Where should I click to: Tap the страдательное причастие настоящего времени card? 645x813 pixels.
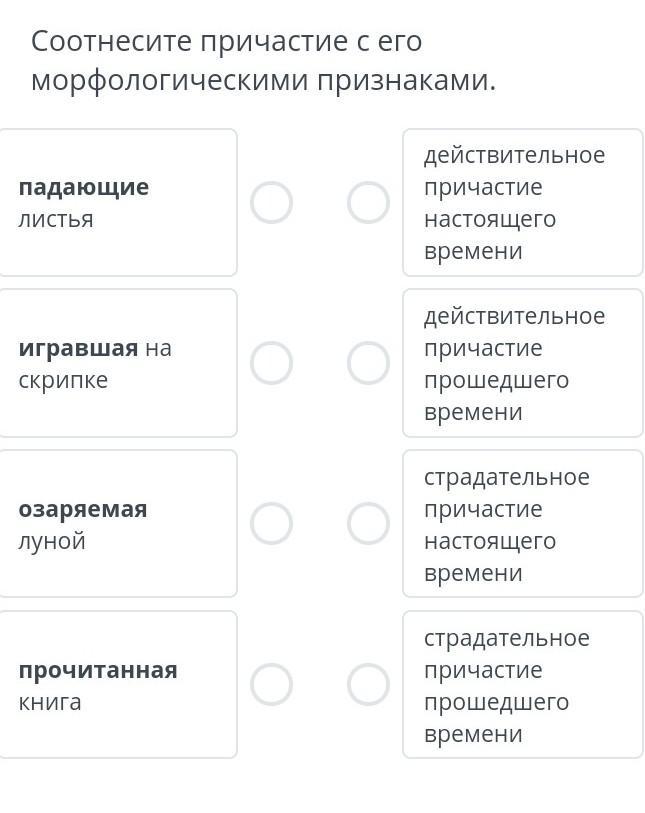coord(522,524)
